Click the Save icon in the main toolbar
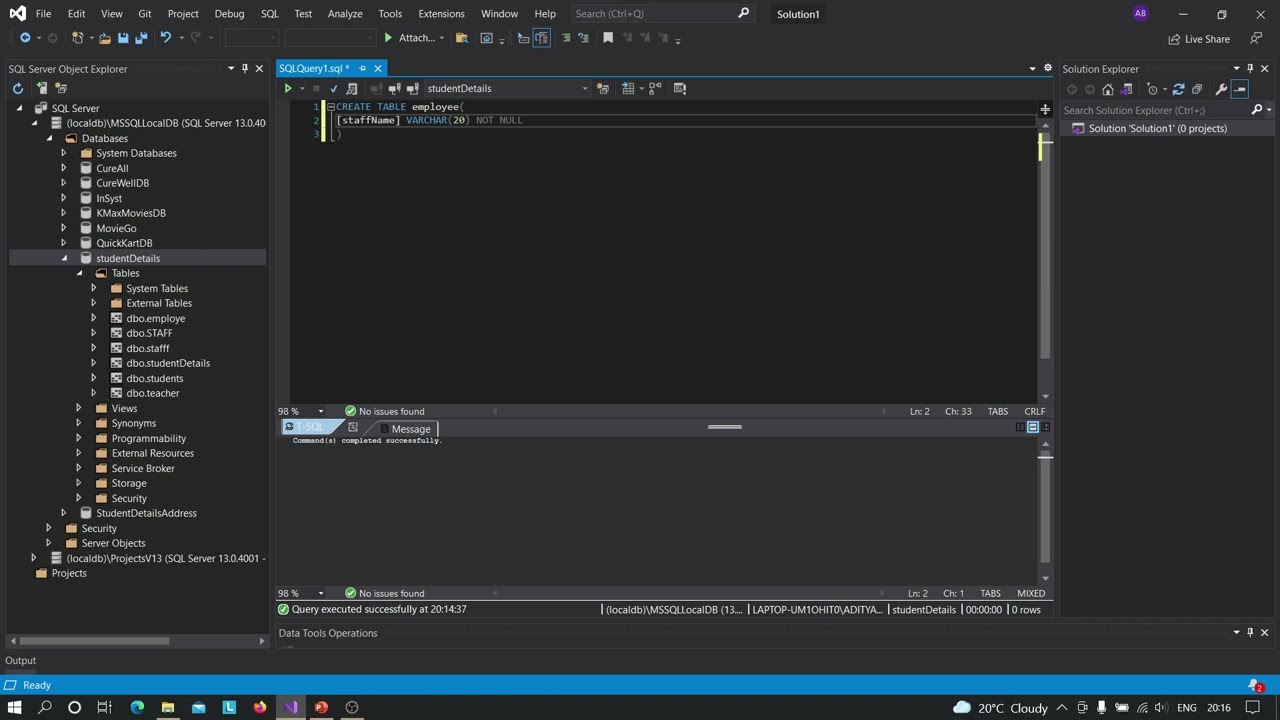Image resolution: width=1280 pixels, height=720 pixels. tap(123, 38)
